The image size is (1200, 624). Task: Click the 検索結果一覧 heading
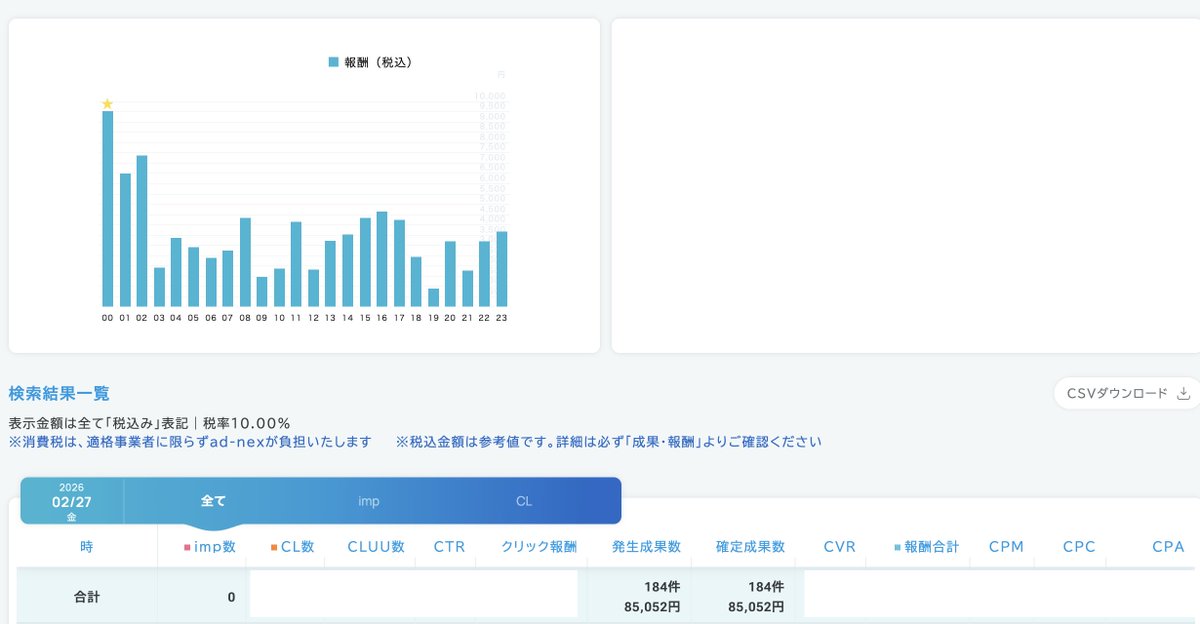[x=59, y=393]
